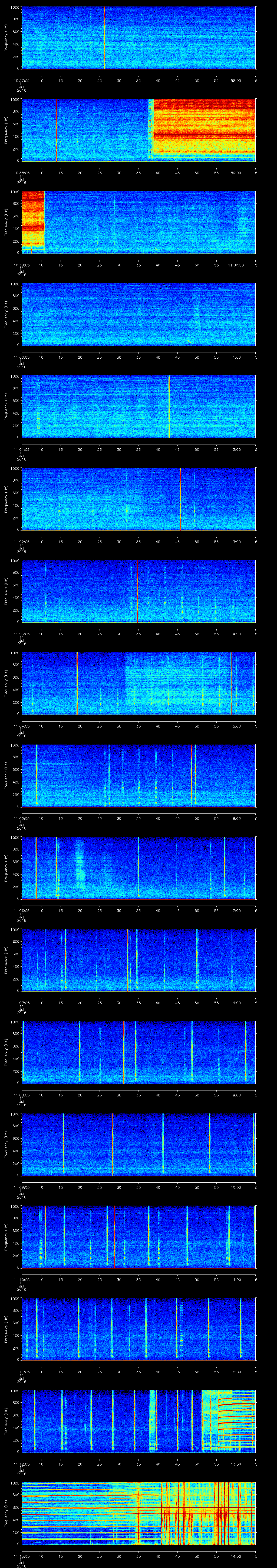The width and height of the screenshot is (277, 1568).
Task: Click the '12:00' end-time axis label
Action: [x=236, y=1371]
